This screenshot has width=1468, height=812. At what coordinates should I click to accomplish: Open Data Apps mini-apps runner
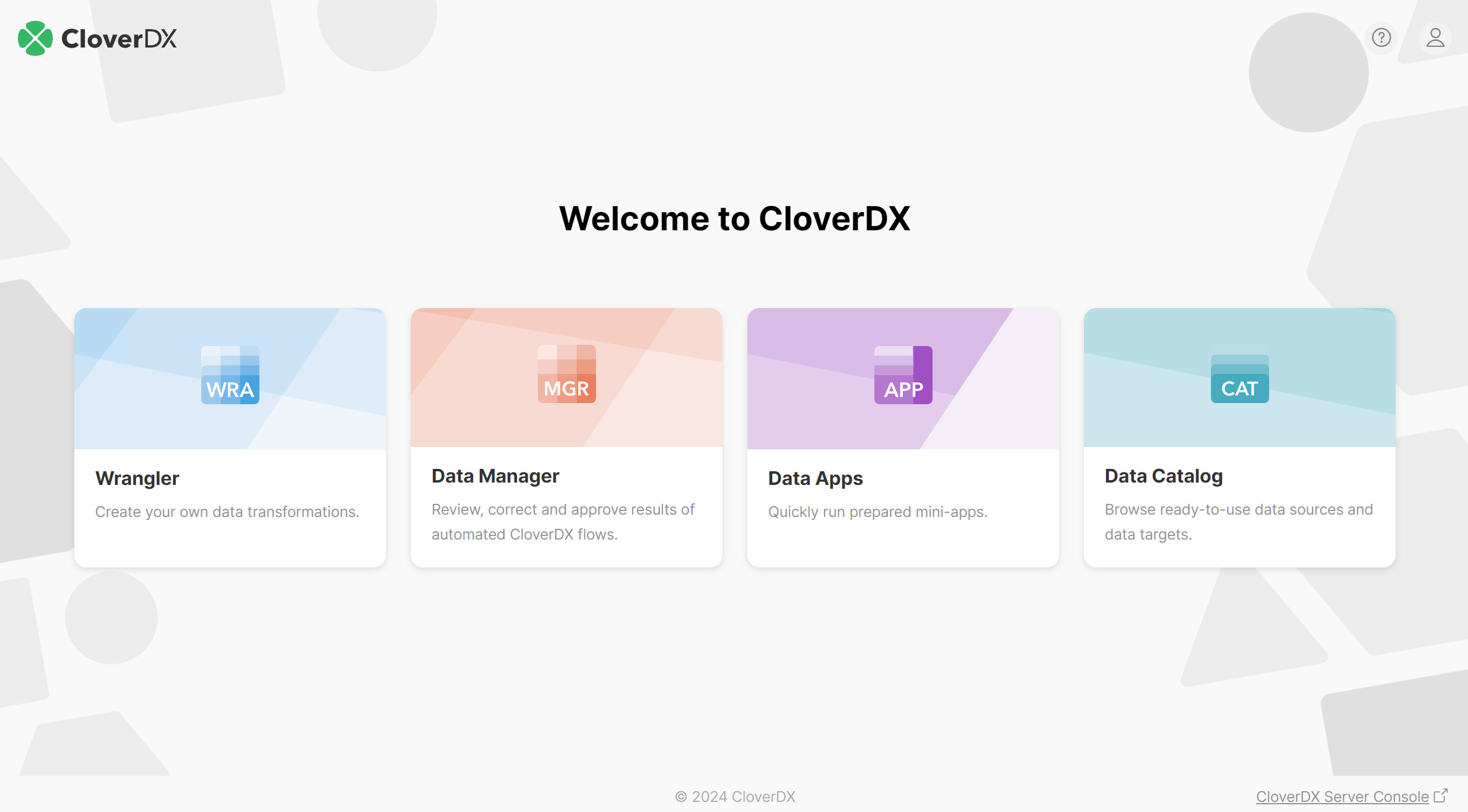(902, 437)
